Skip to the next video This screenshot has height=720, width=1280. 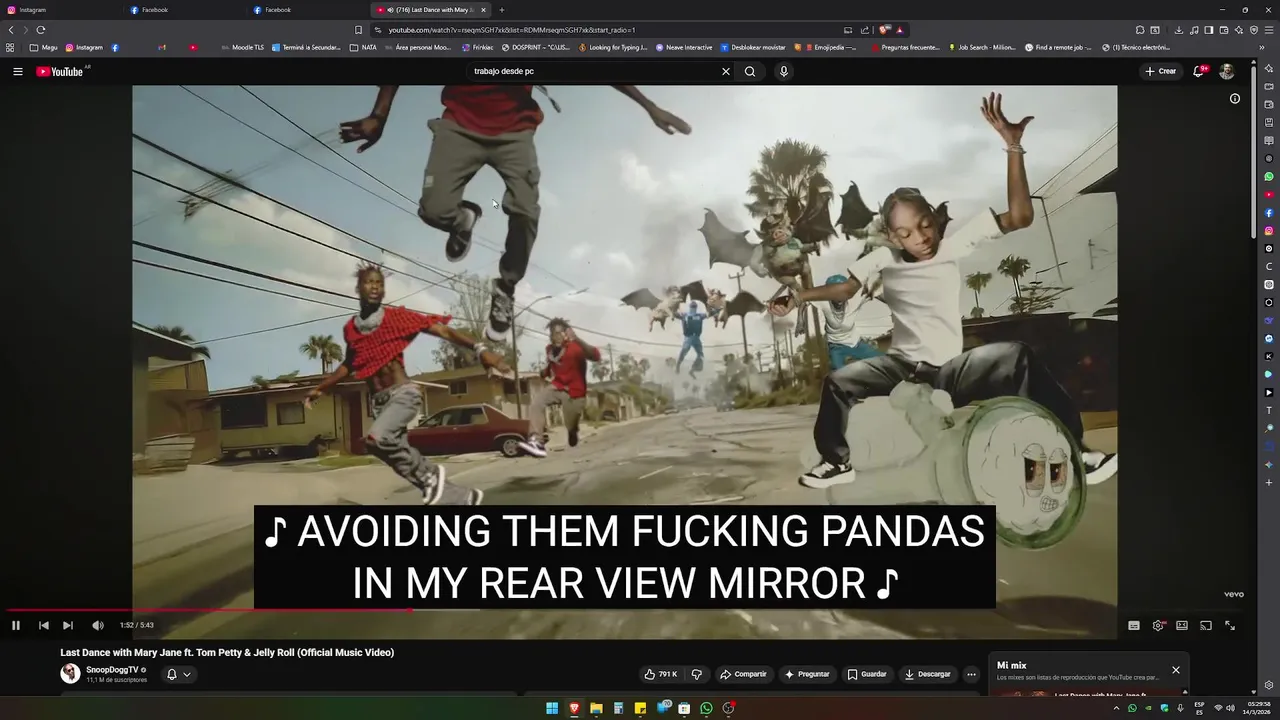pyautogui.click(x=68, y=625)
